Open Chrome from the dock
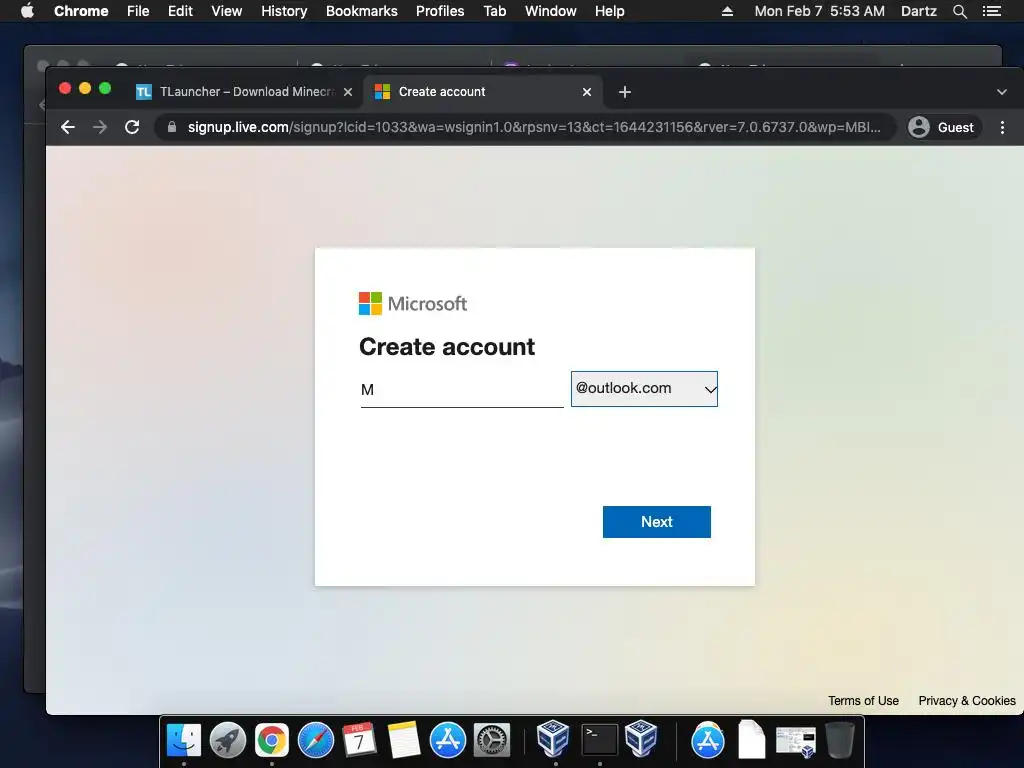This screenshot has height=768, width=1024. (x=272, y=740)
